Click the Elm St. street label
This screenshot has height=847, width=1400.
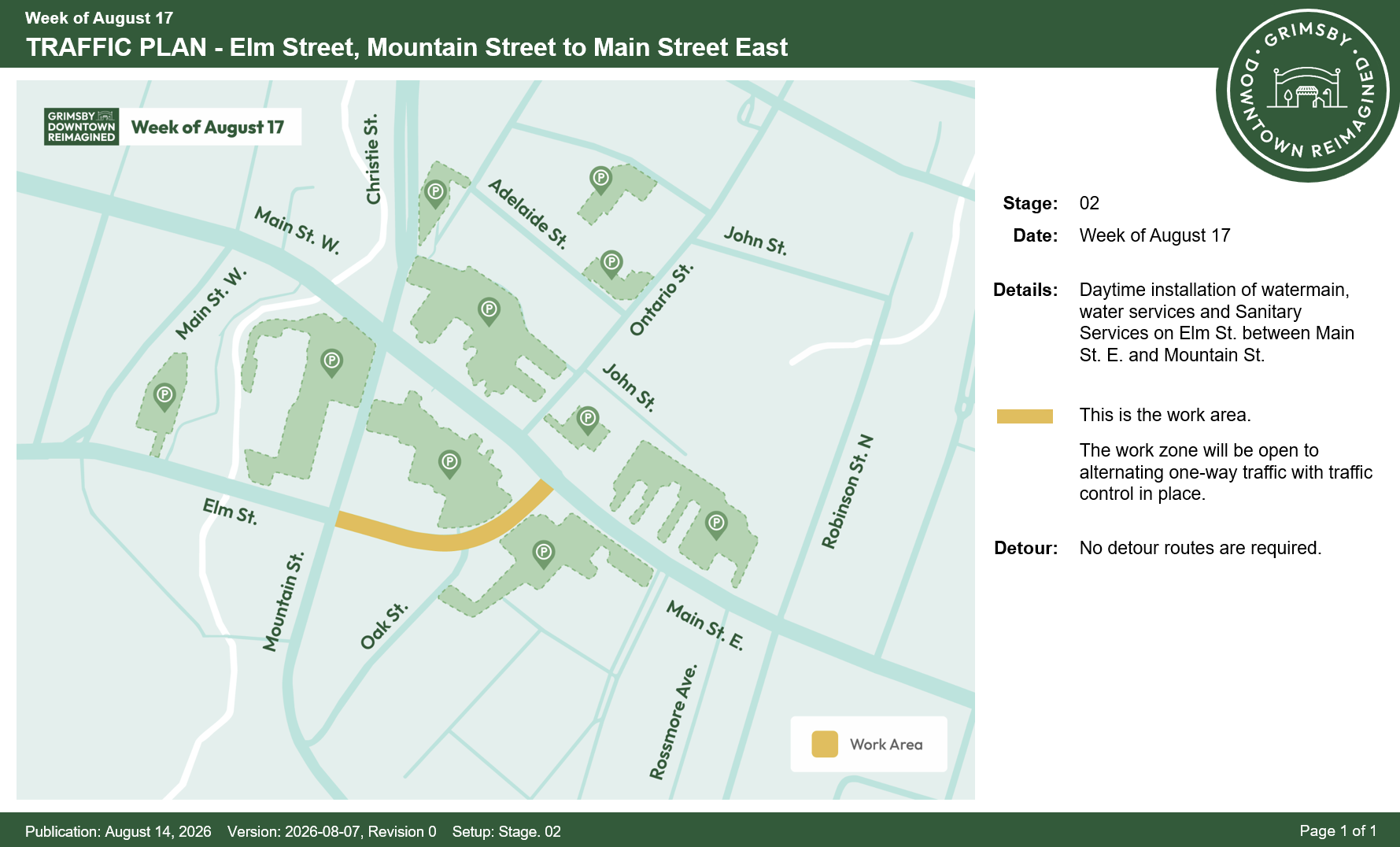point(230,511)
